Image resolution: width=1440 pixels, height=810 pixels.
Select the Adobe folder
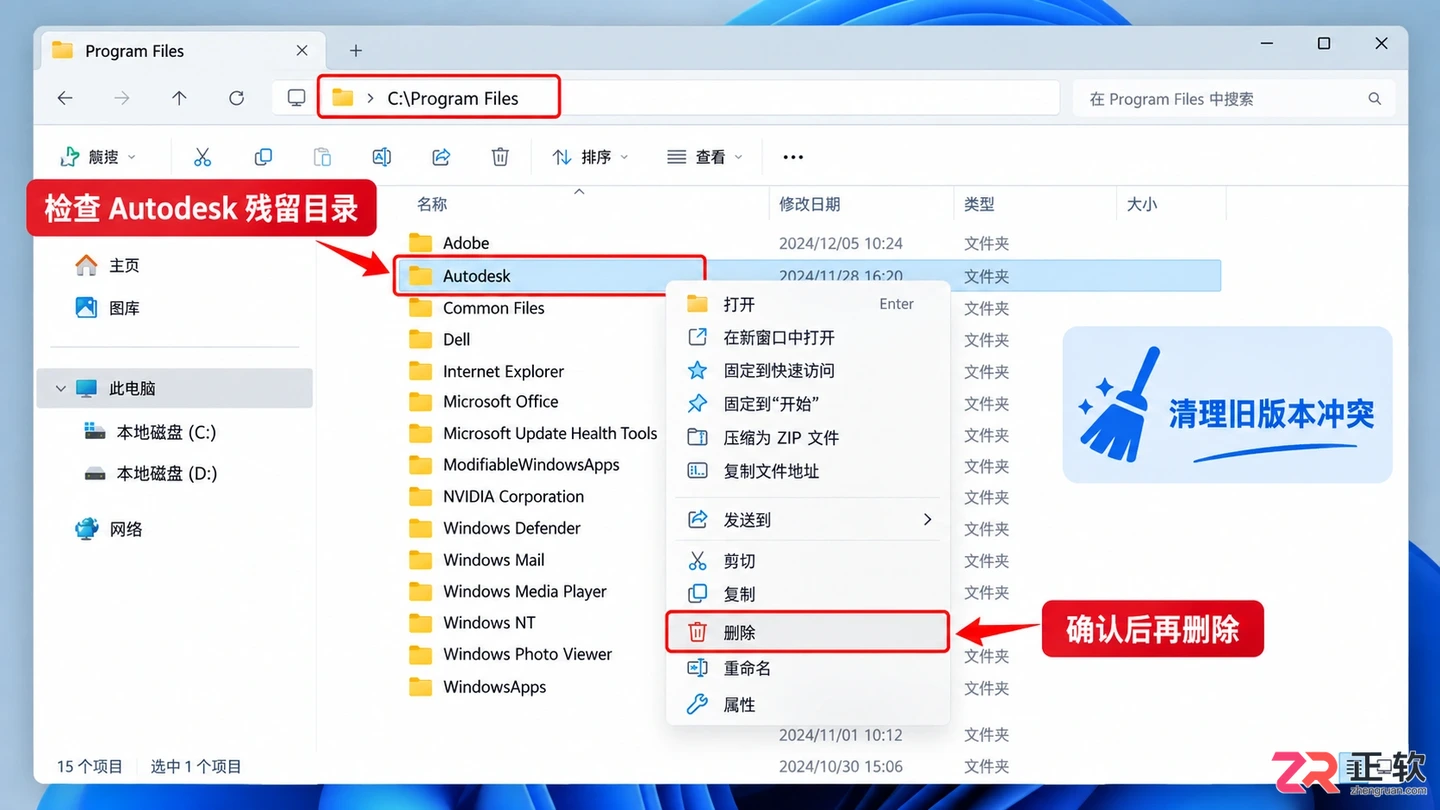(449, 243)
